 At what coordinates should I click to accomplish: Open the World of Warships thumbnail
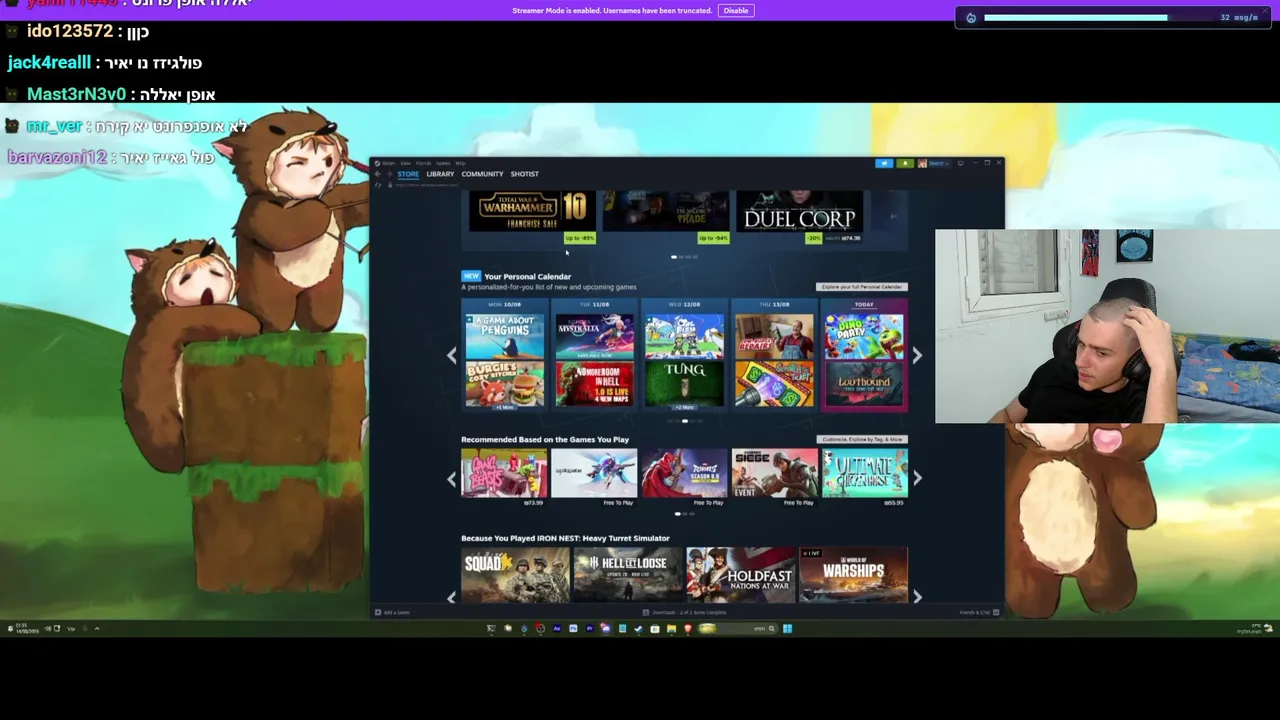(x=854, y=575)
